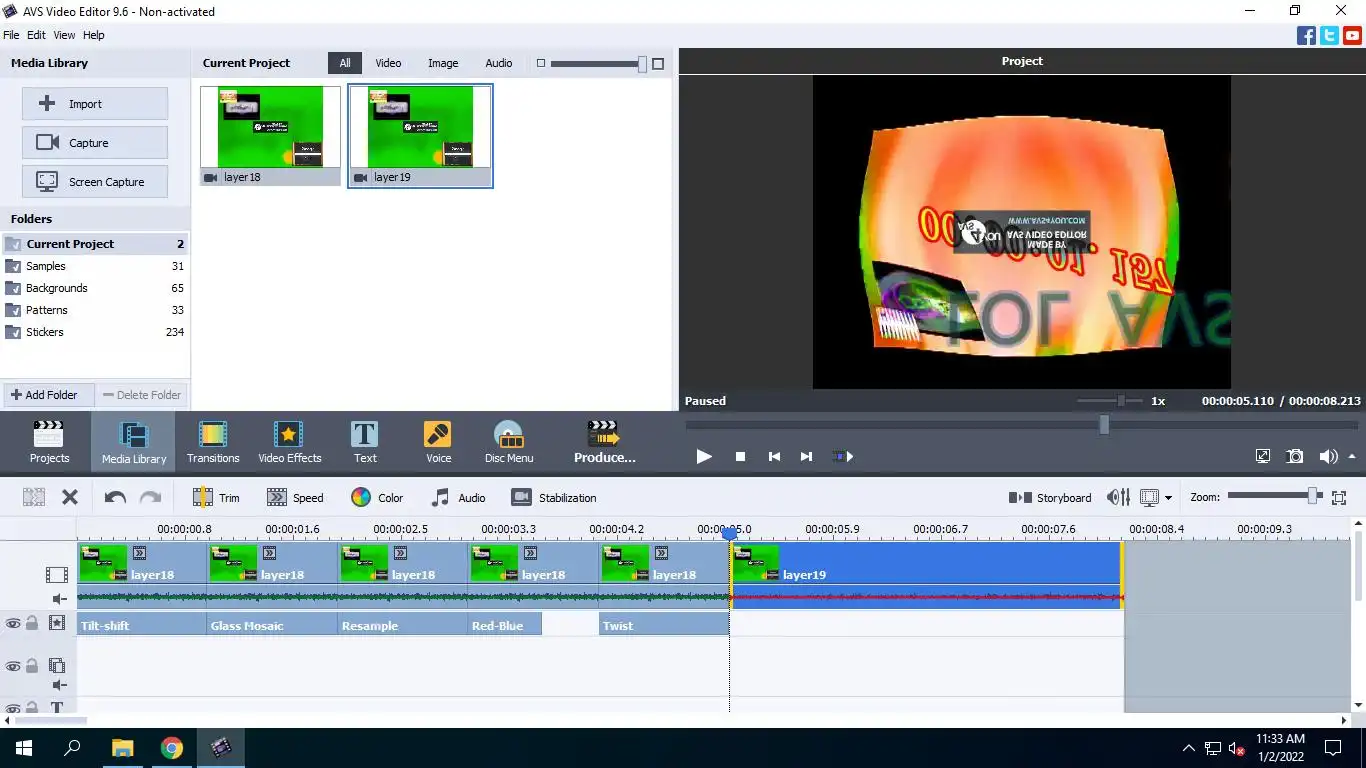Image resolution: width=1366 pixels, height=768 pixels.
Task: Filter library by Video
Action: click(388, 63)
